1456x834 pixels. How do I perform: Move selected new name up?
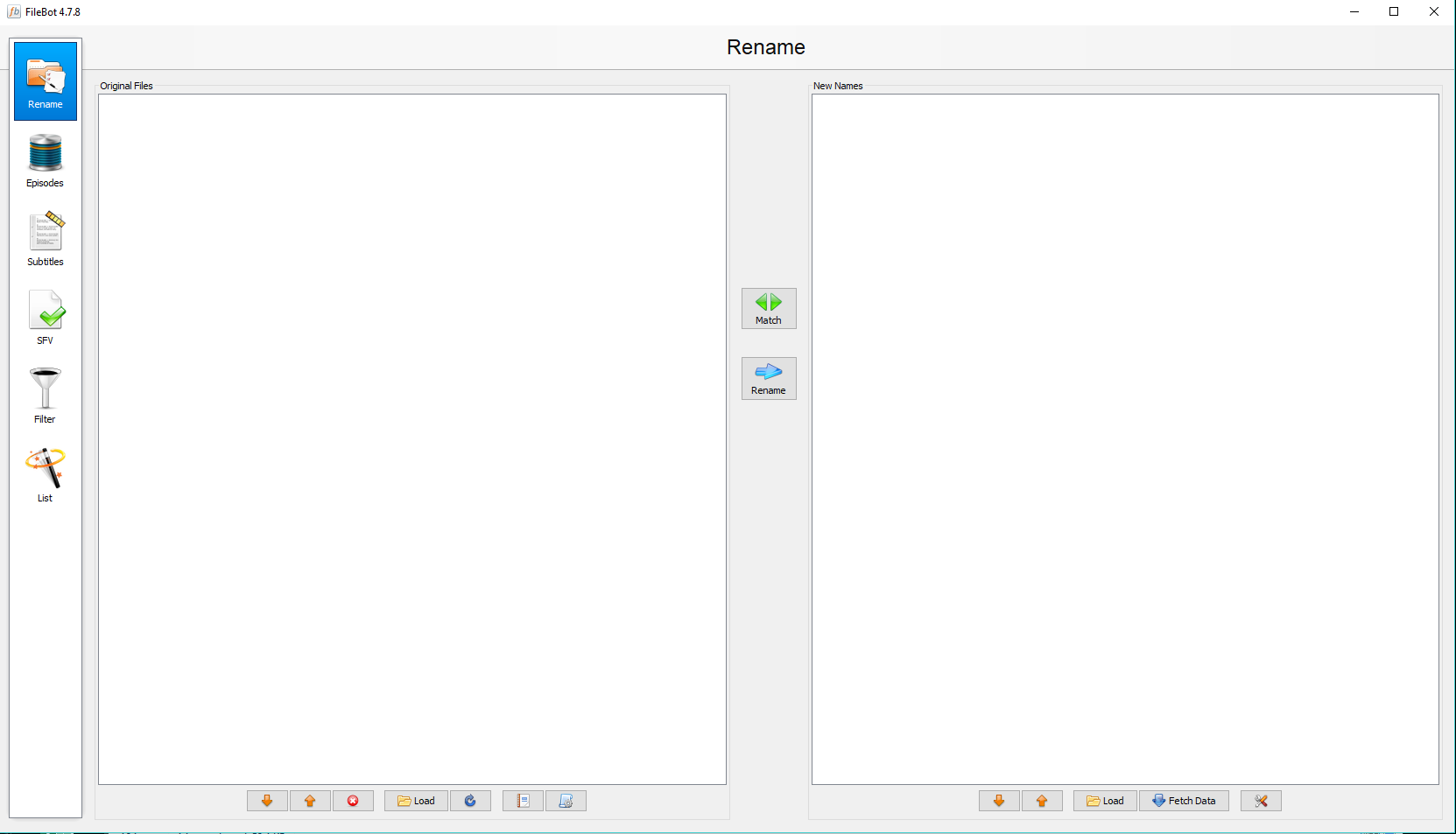tap(1042, 801)
